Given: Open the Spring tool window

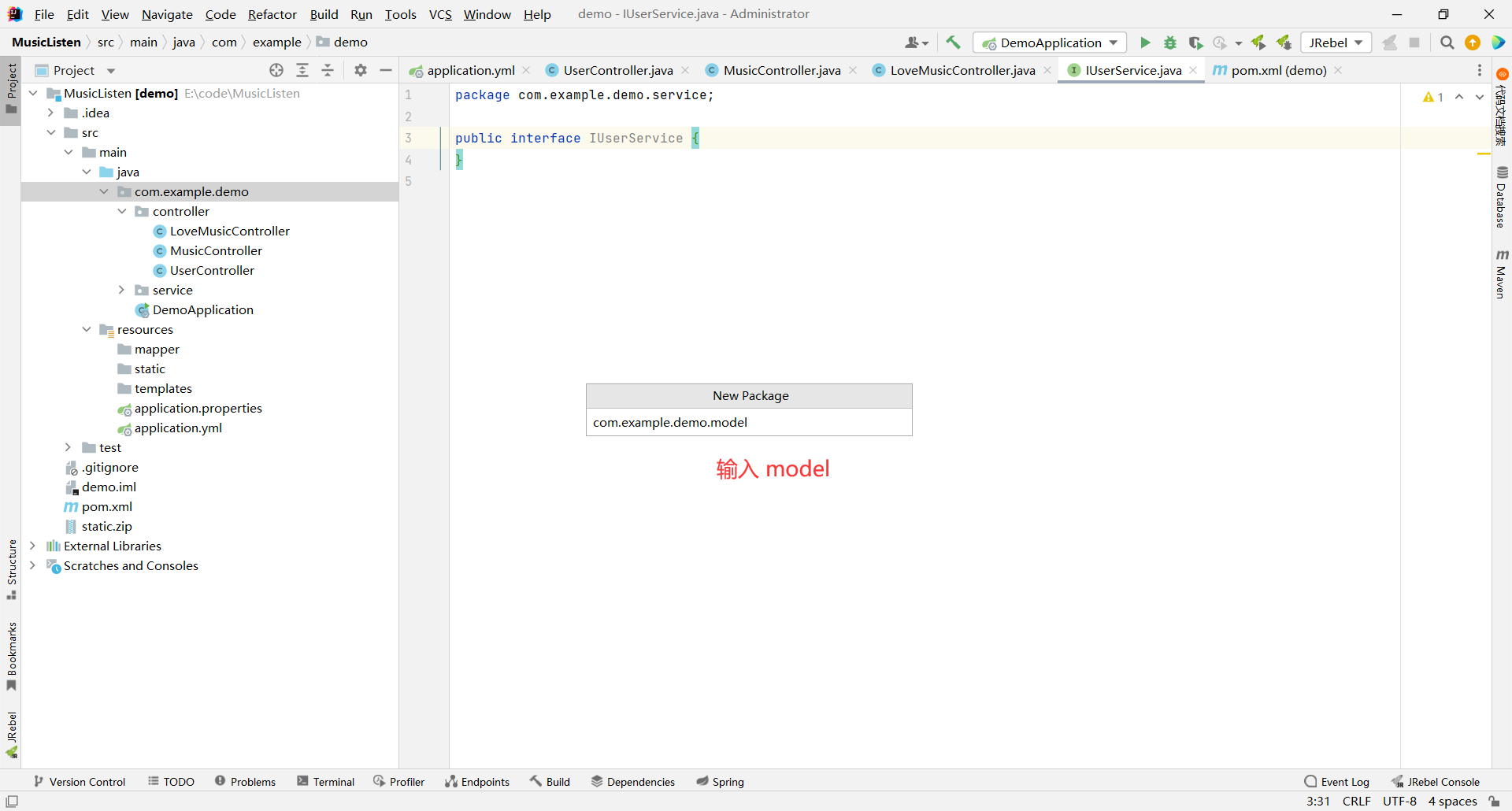Looking at the screenshot, I should pyautogui.click(x=720, y=781).
